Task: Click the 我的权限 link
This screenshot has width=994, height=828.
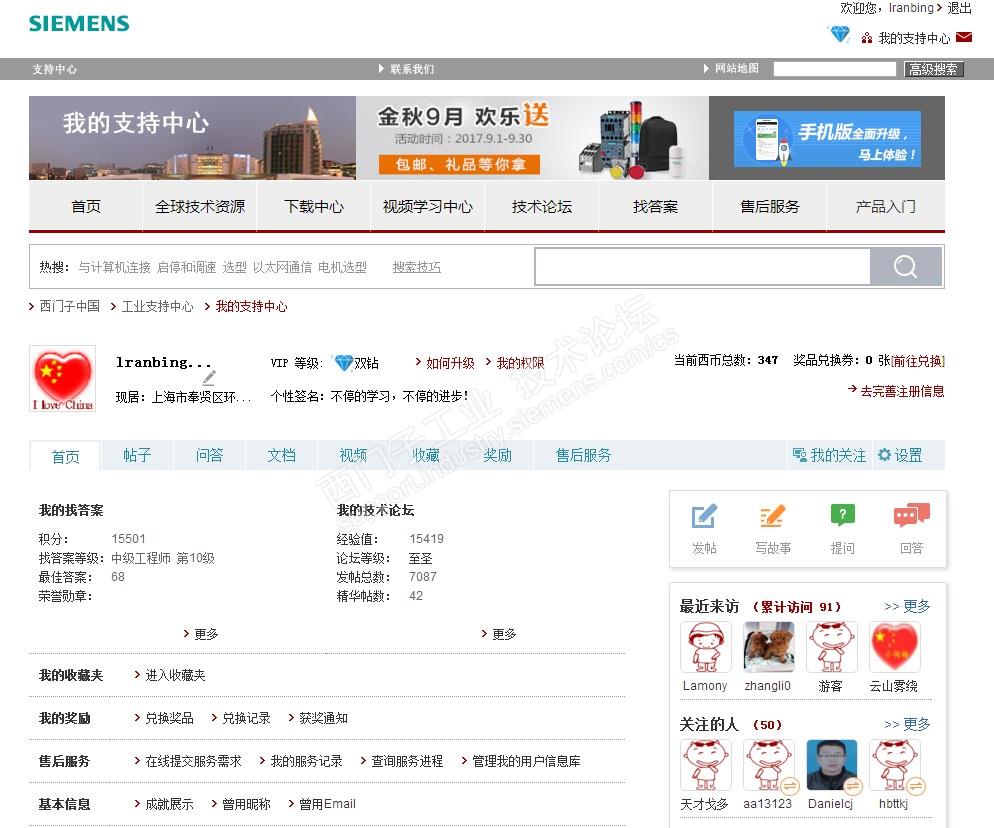Action: [x=520, y=363]
